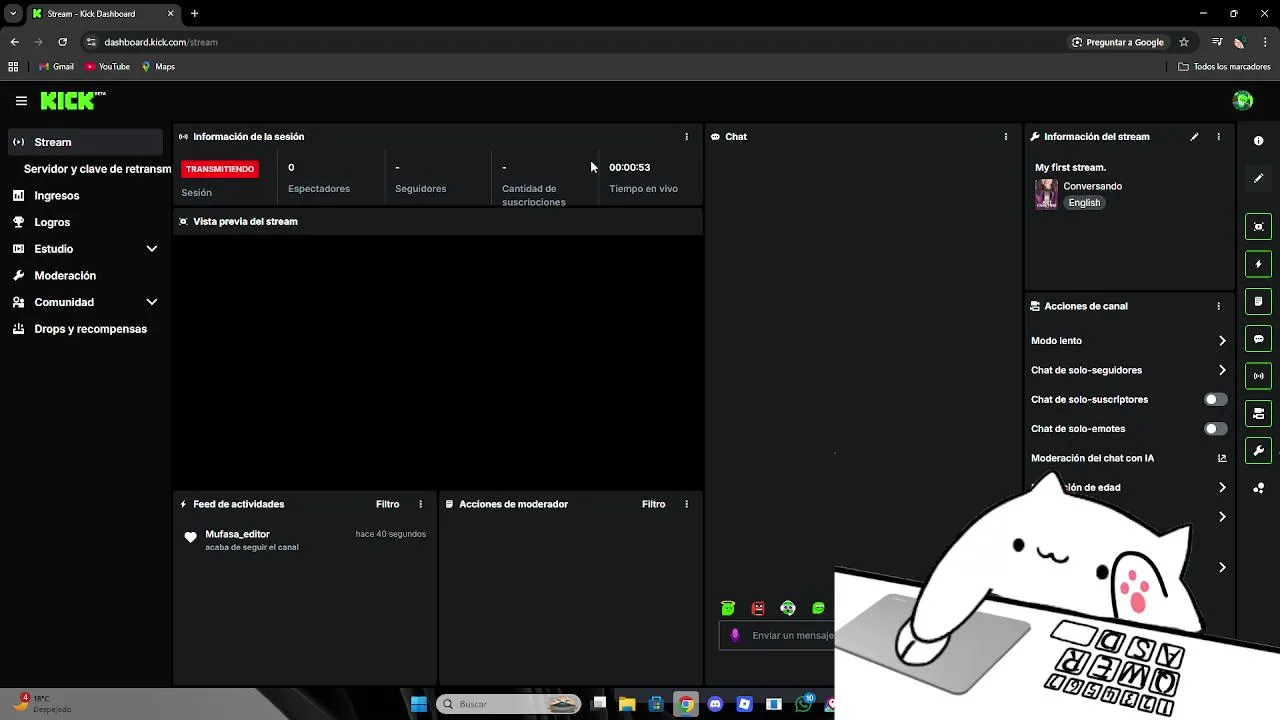Bookmark this page with the star icon

coord(1184,42)
